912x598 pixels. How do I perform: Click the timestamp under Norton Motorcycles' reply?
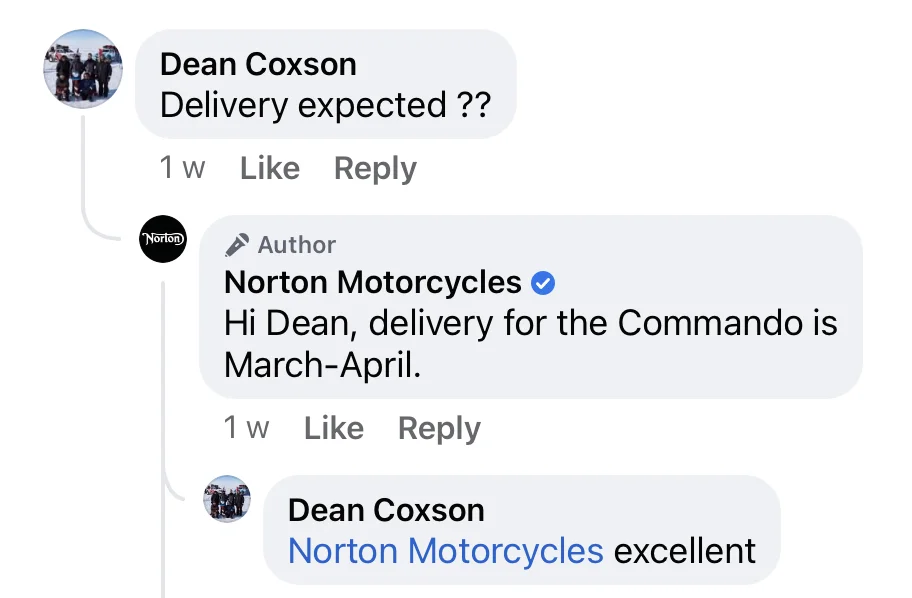pyautogui.click(x=246, y=428)
